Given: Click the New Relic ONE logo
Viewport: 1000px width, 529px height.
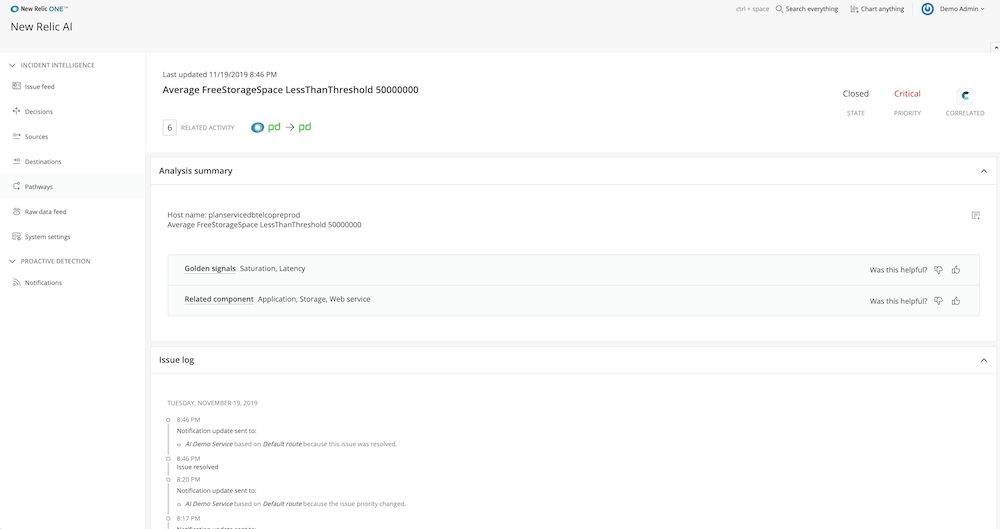Looking at the screenshot, I should point(39,9).
